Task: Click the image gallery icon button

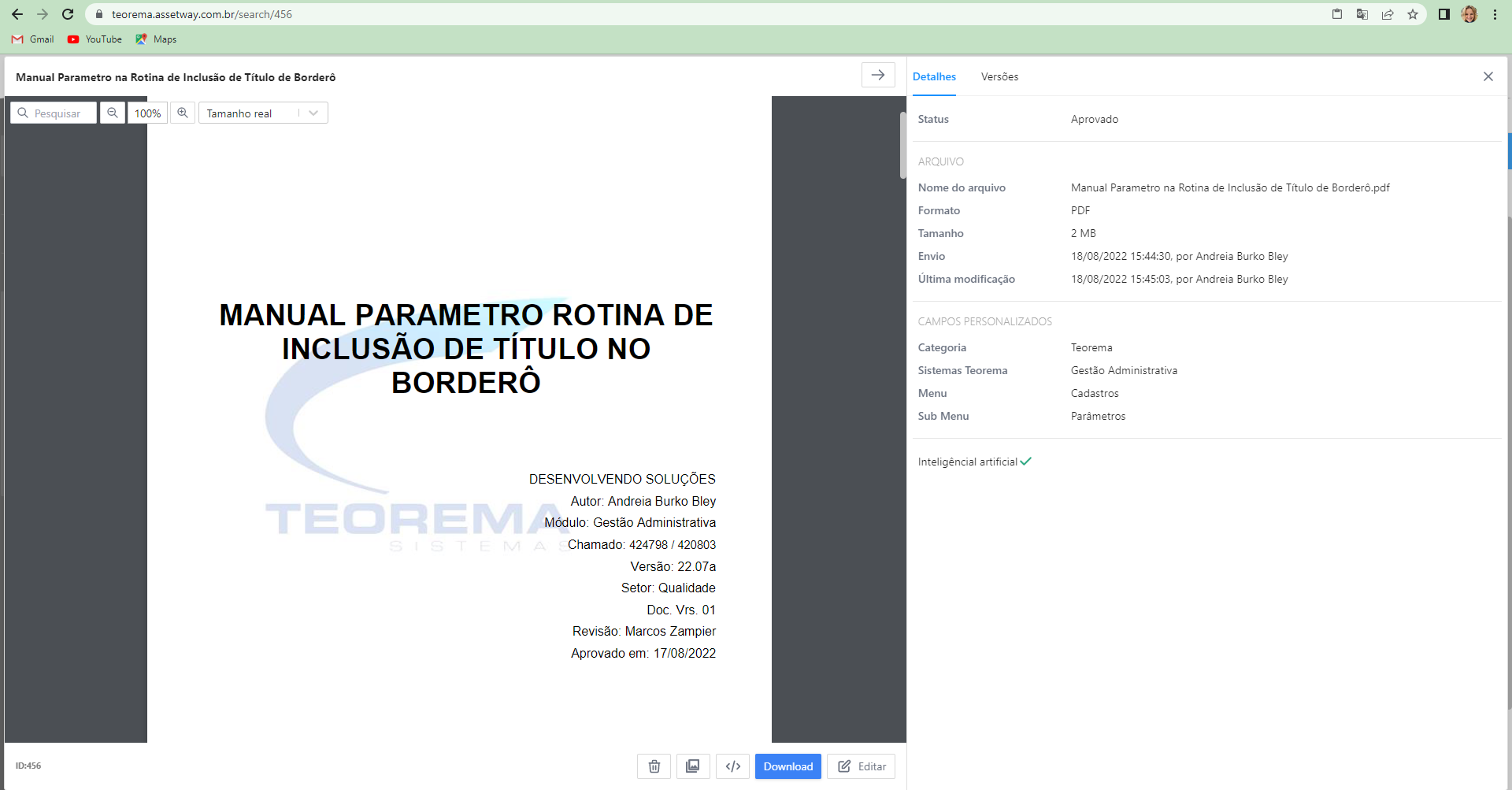Action: tap(693, 766)
